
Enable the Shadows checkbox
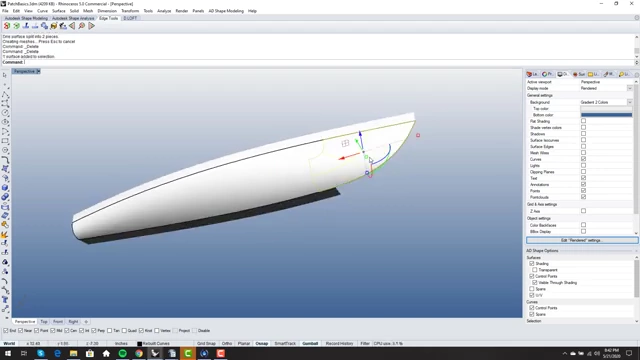pos(583,133)
